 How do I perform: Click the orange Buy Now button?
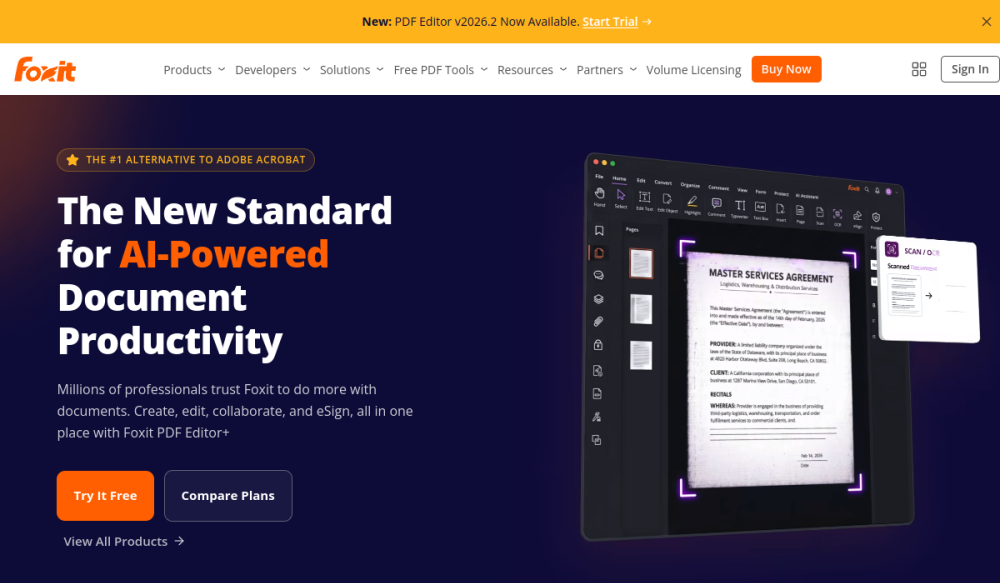(786, 70)
